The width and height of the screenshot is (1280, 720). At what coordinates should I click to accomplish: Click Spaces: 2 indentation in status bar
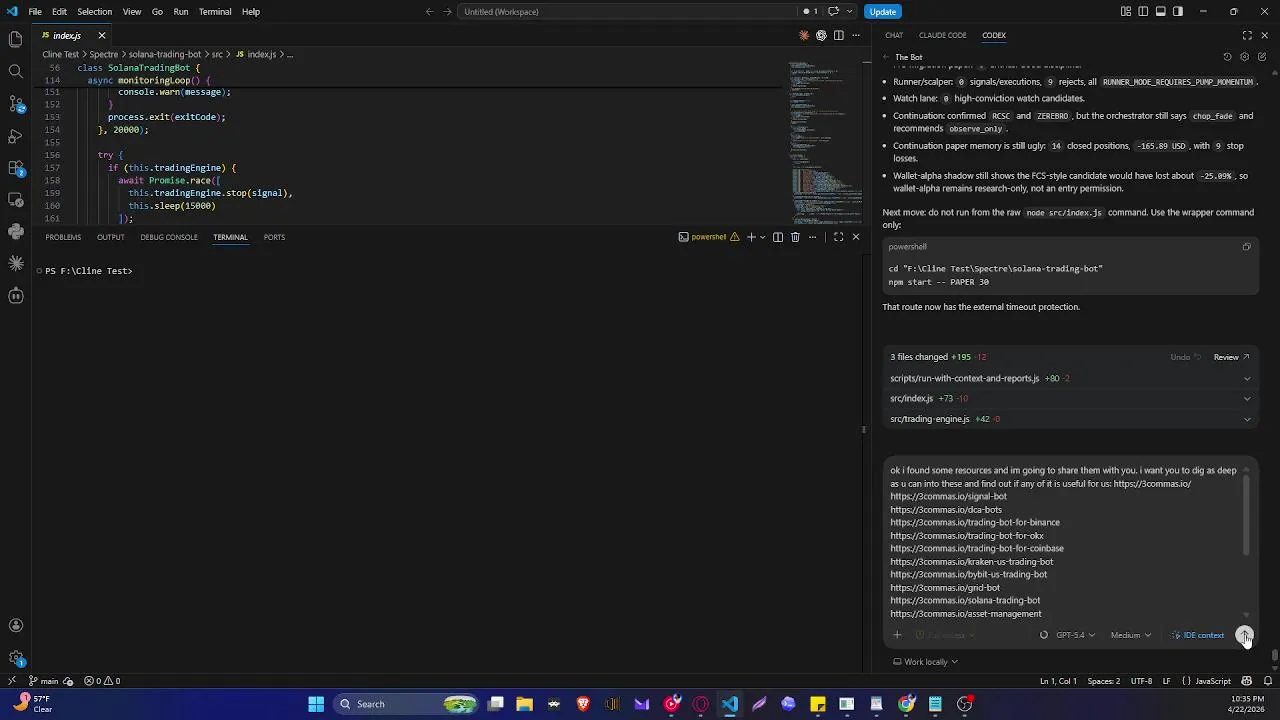(x=1104, y=681)
